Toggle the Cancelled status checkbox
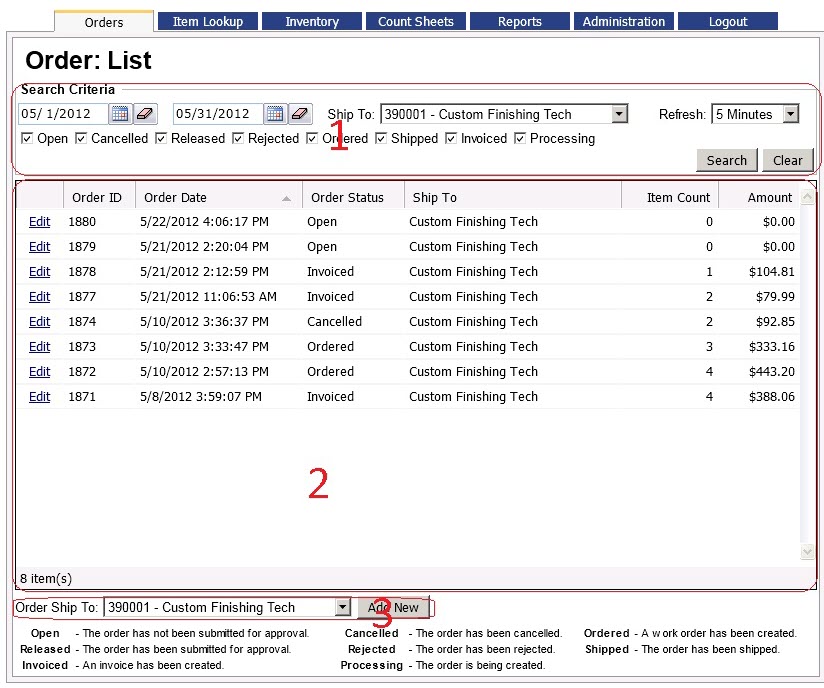The image size is (824, 688). pos(81,139)
